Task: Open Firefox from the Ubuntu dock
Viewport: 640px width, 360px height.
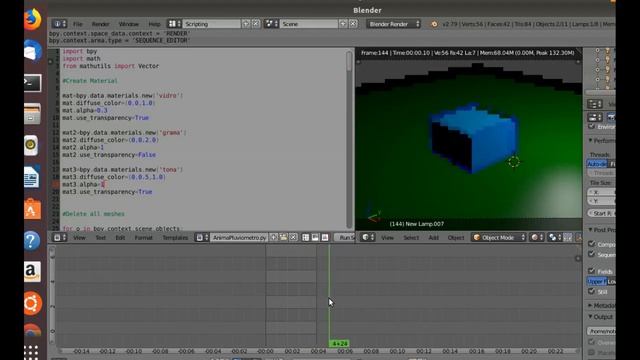Action: click(33, 19)
